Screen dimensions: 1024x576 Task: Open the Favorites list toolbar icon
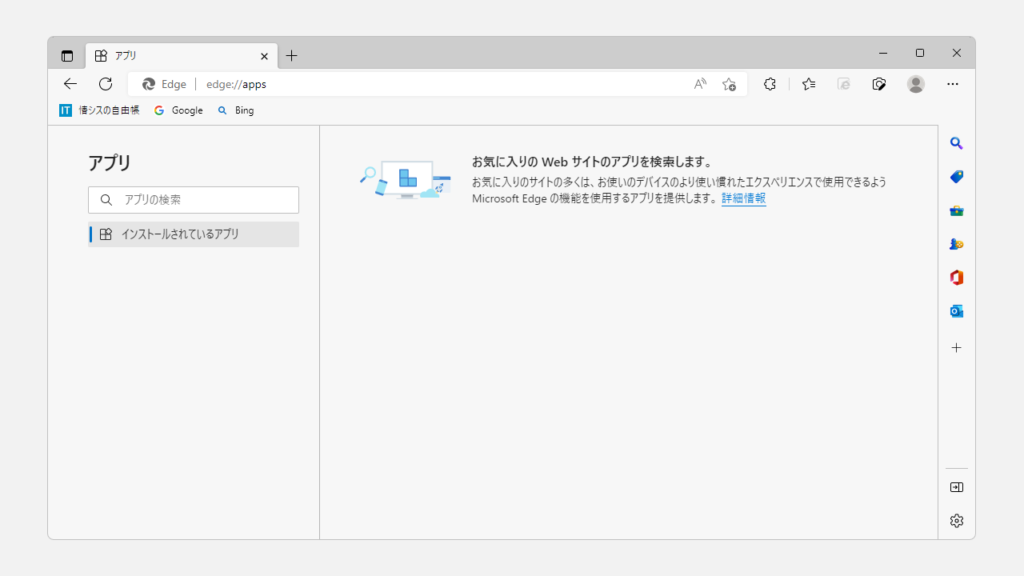[808, 84]
